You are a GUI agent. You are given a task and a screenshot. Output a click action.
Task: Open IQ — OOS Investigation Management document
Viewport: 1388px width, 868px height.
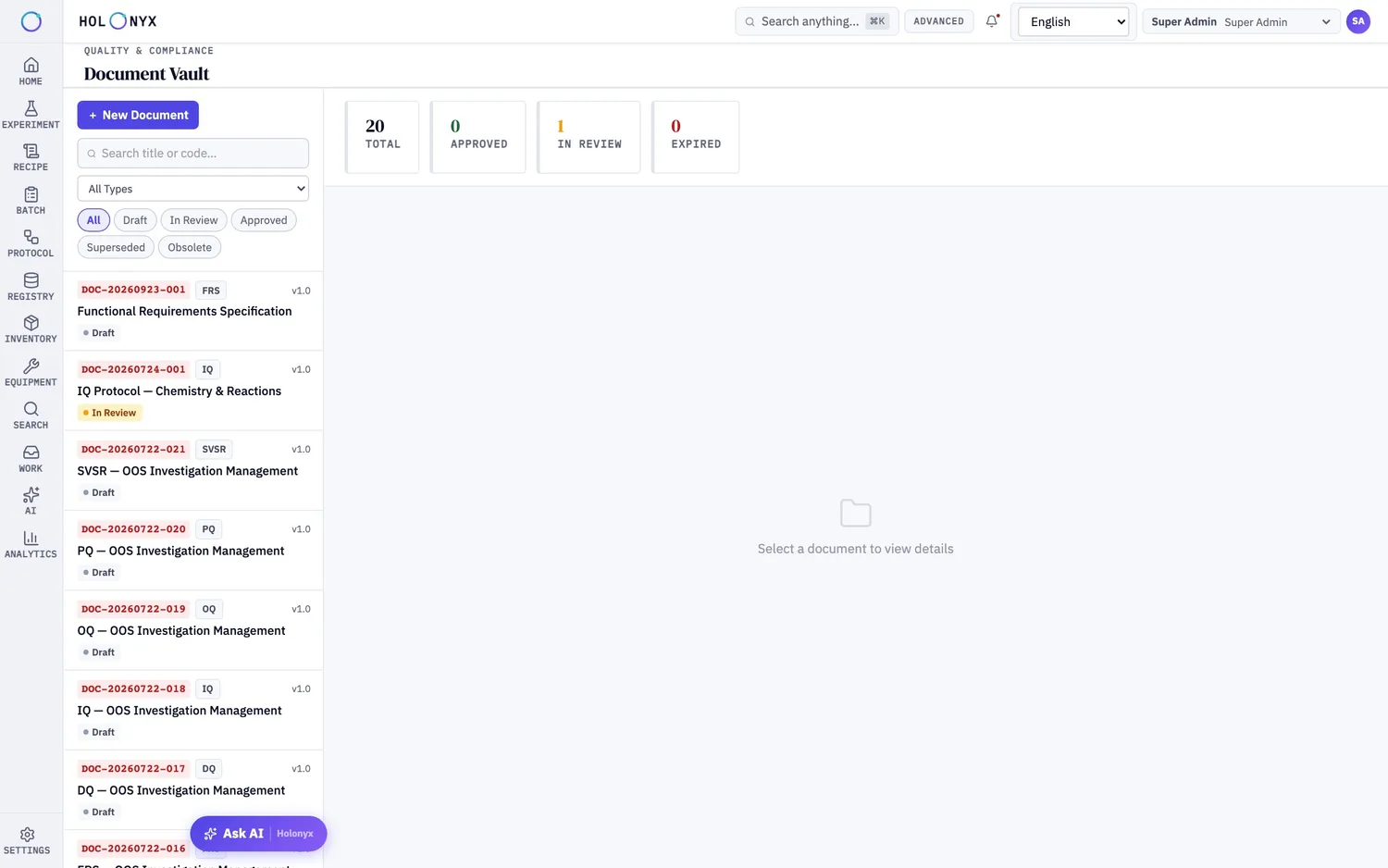point(192,711)
